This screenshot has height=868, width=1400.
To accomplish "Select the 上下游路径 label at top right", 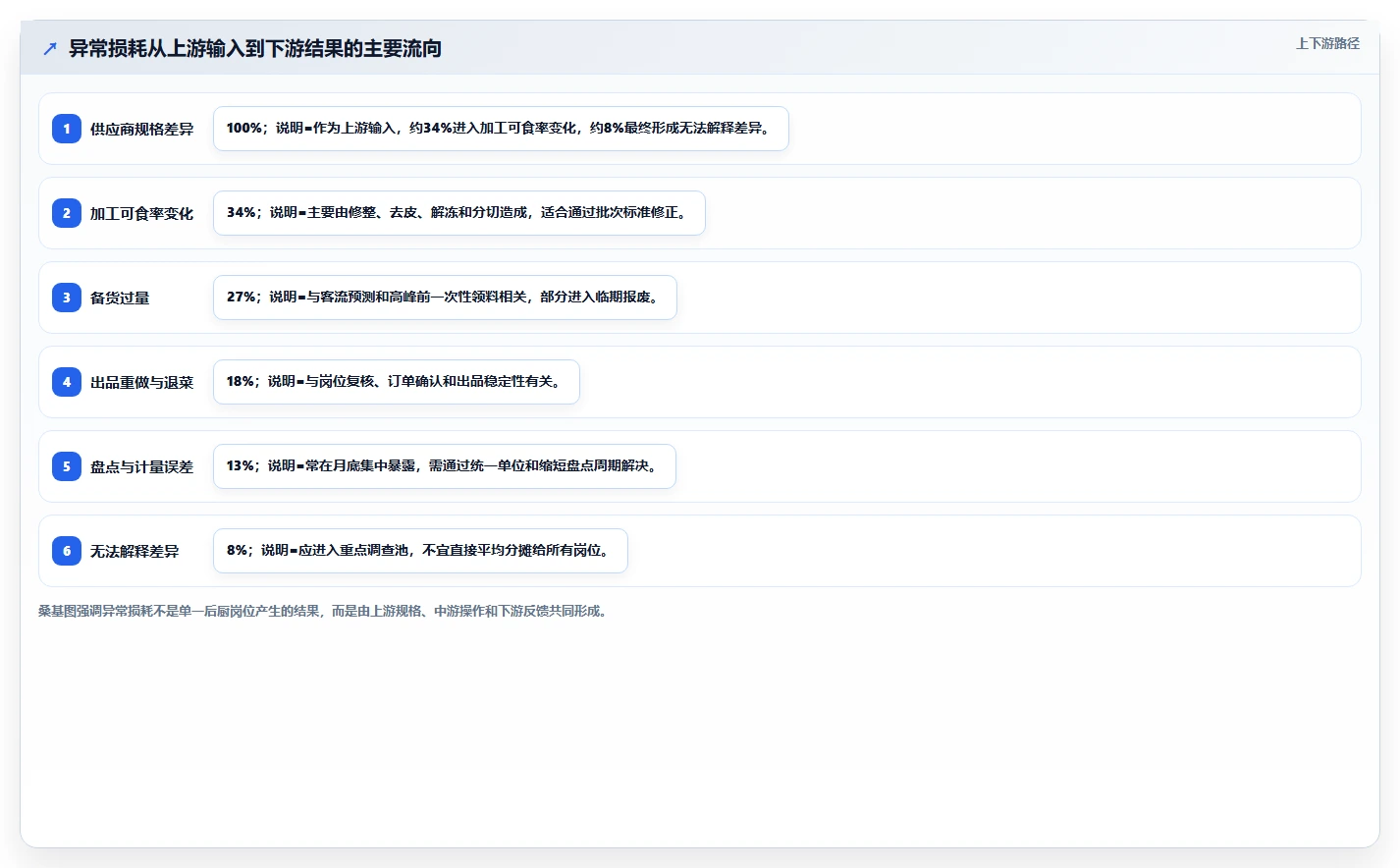I will coord(1327,43).
